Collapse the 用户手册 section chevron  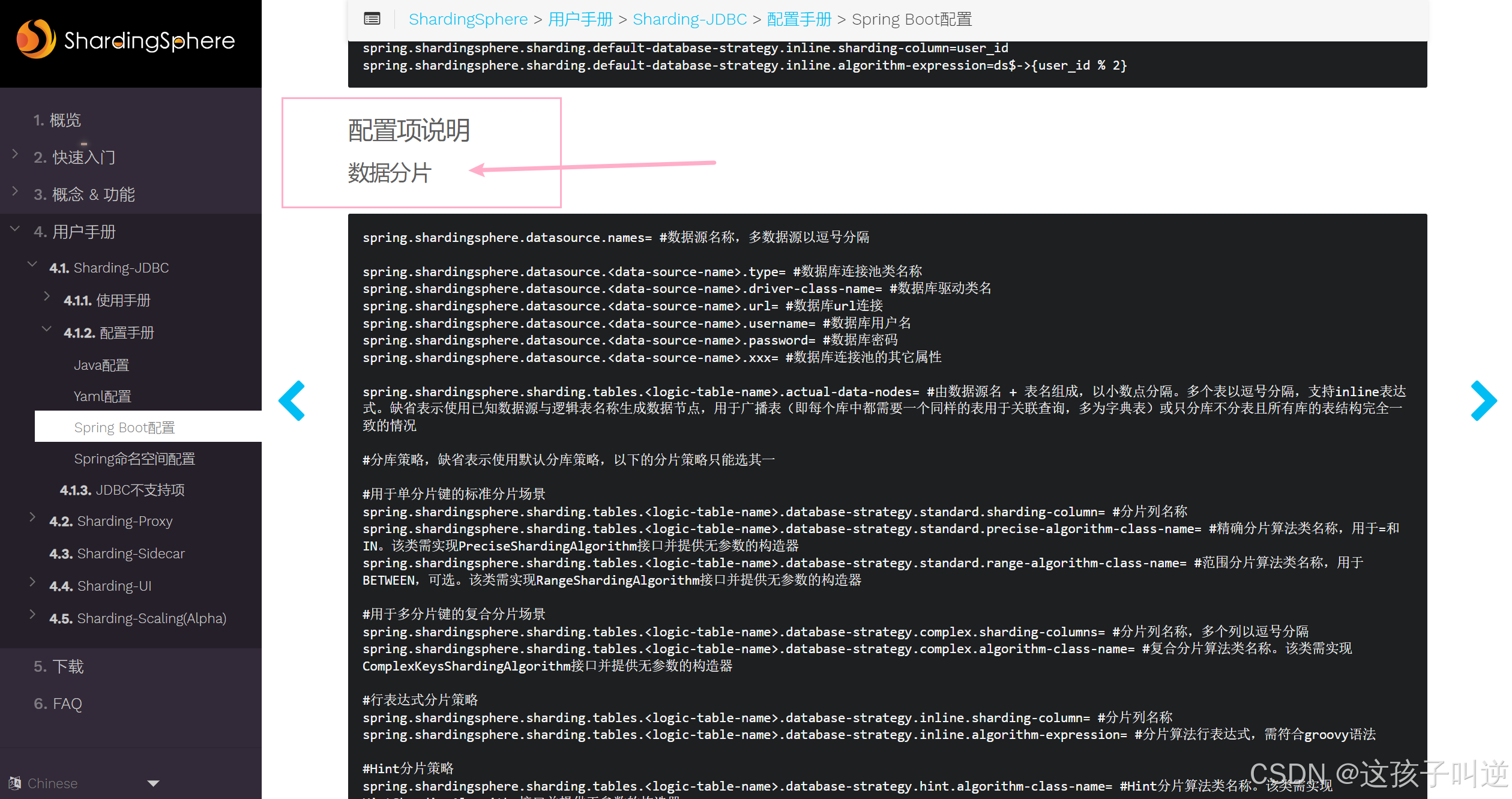click(x=16, y=229)
